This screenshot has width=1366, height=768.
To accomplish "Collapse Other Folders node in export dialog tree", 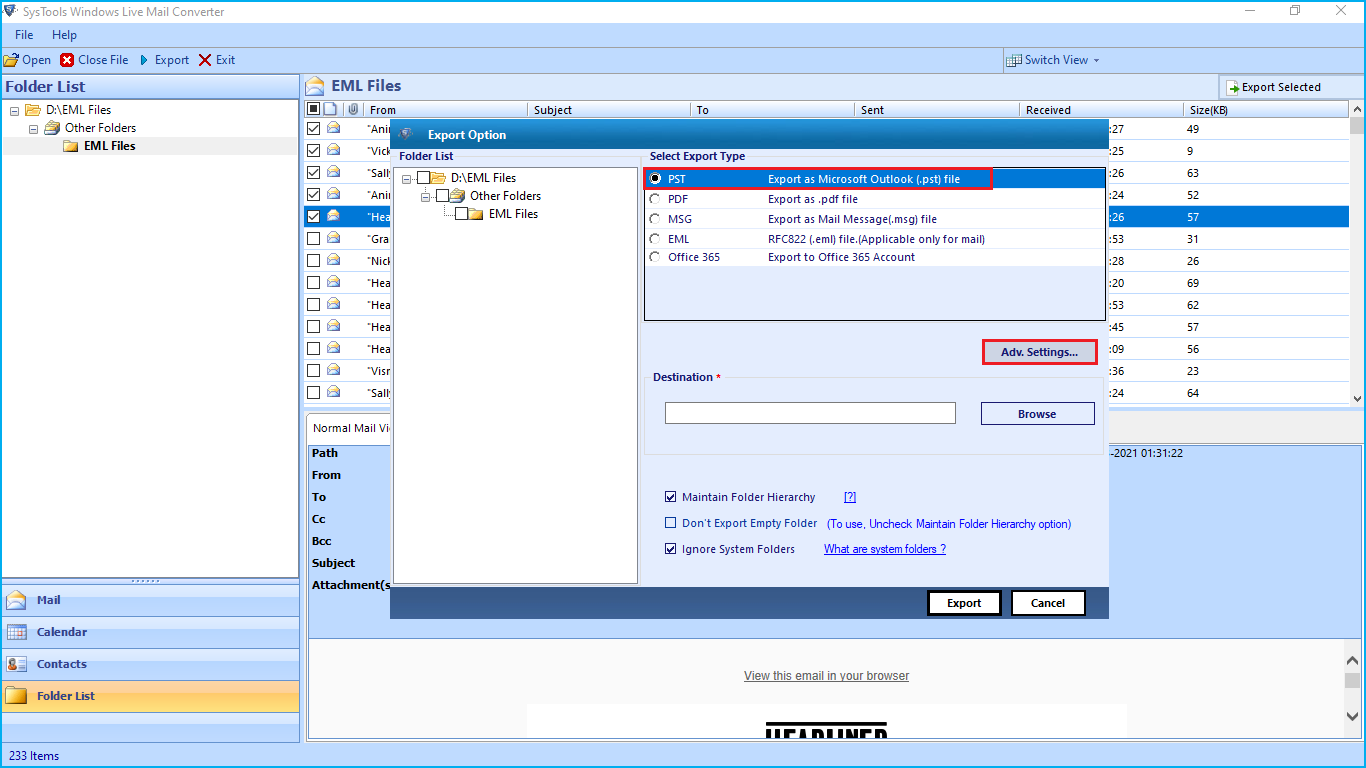I will [425, 196].
